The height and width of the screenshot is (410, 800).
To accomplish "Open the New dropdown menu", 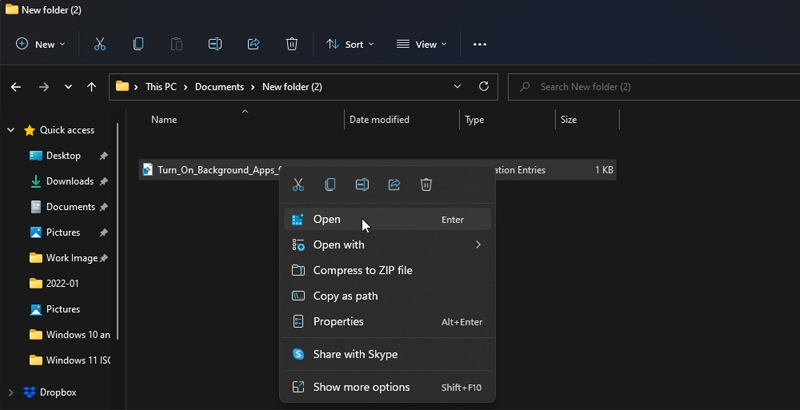I will point(40,44).
